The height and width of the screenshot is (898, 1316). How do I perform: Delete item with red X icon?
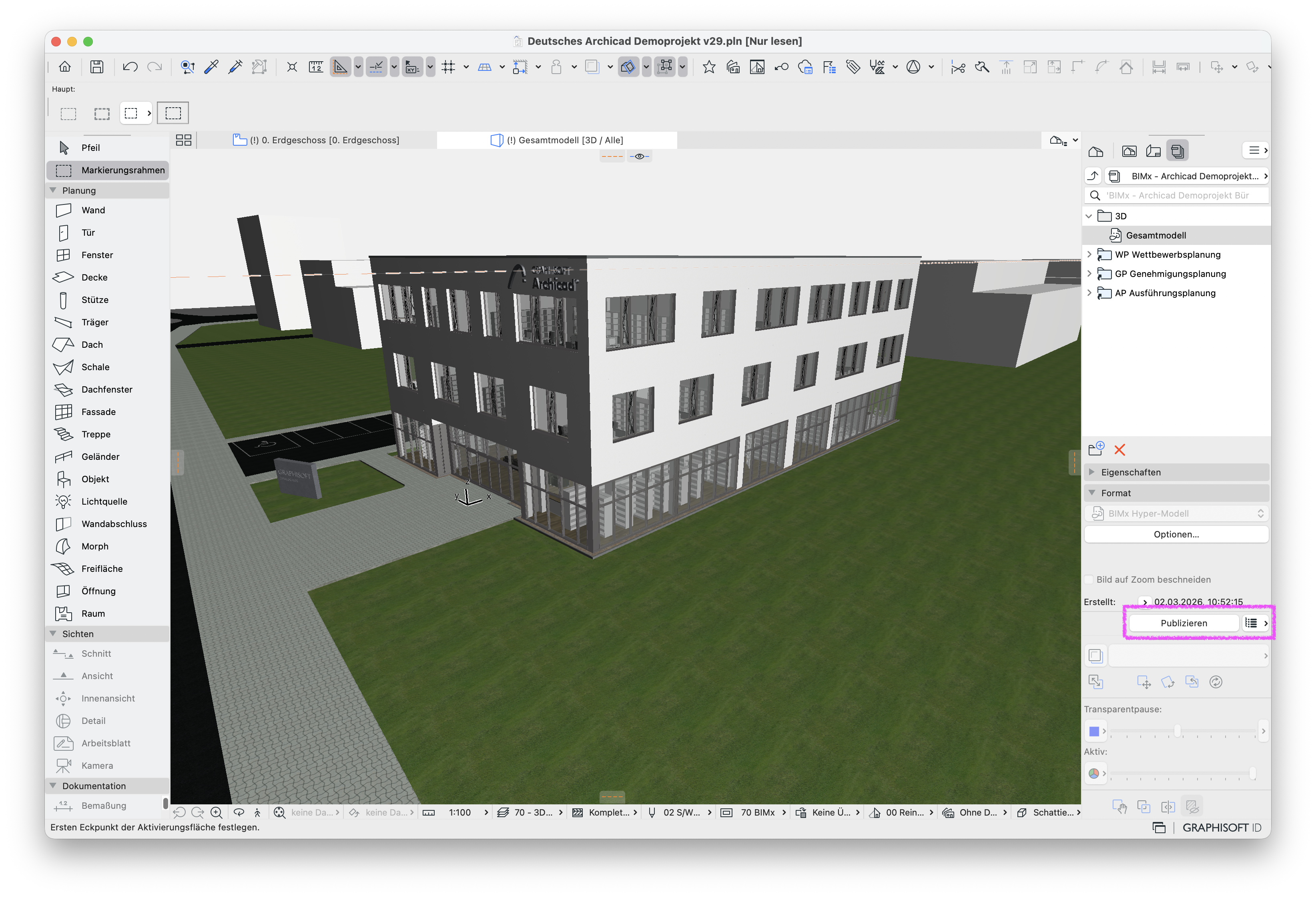(x=1119, y=450)
